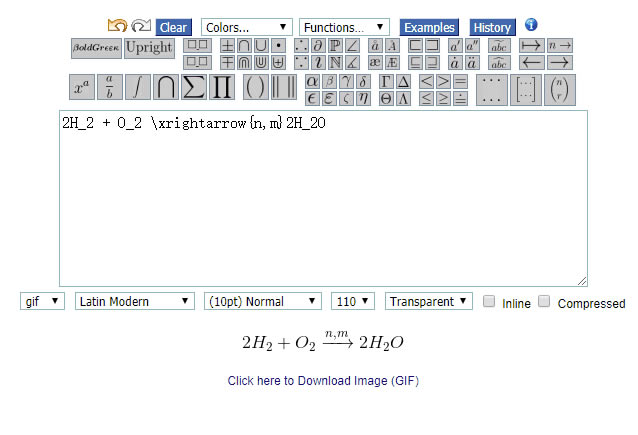Insert the big intersection operator
Viewport: 638px width, 435px height.
(166, 87)
